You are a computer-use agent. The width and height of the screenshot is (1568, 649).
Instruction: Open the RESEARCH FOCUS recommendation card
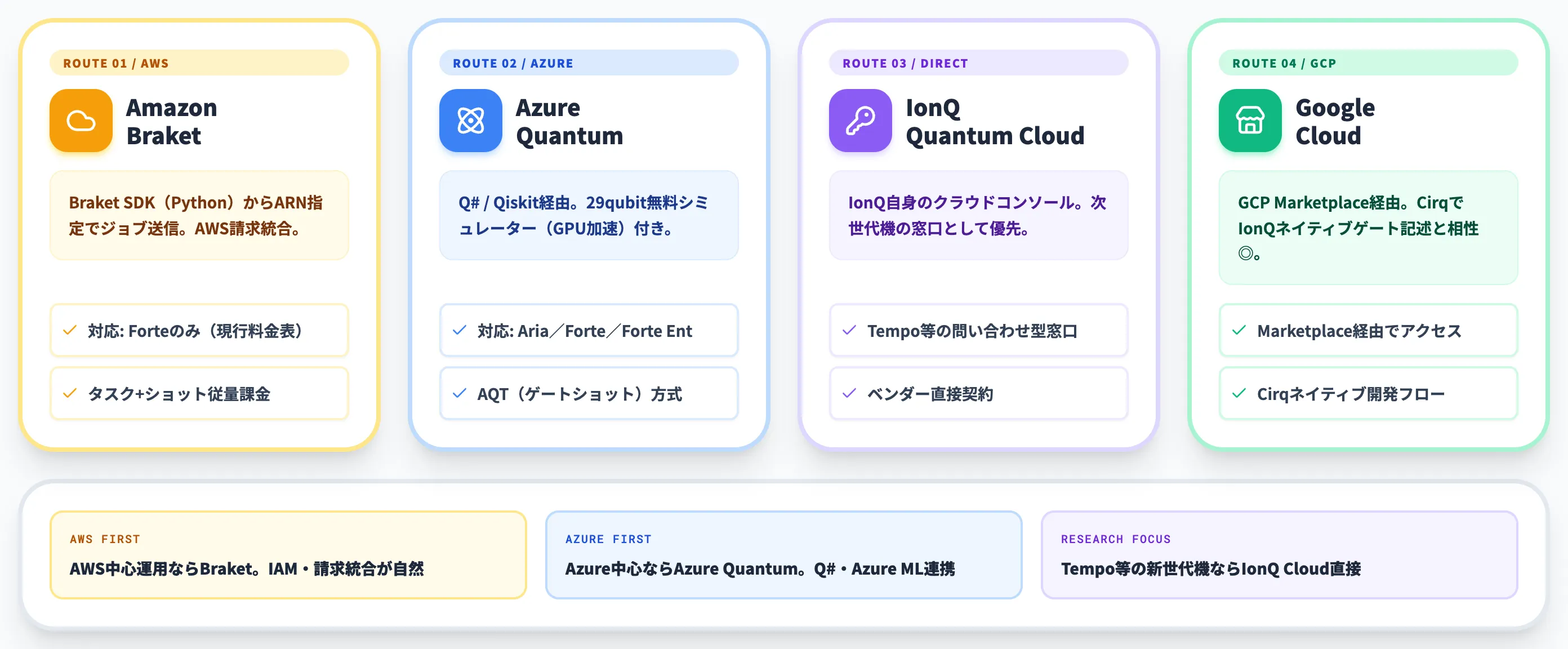1279,554
